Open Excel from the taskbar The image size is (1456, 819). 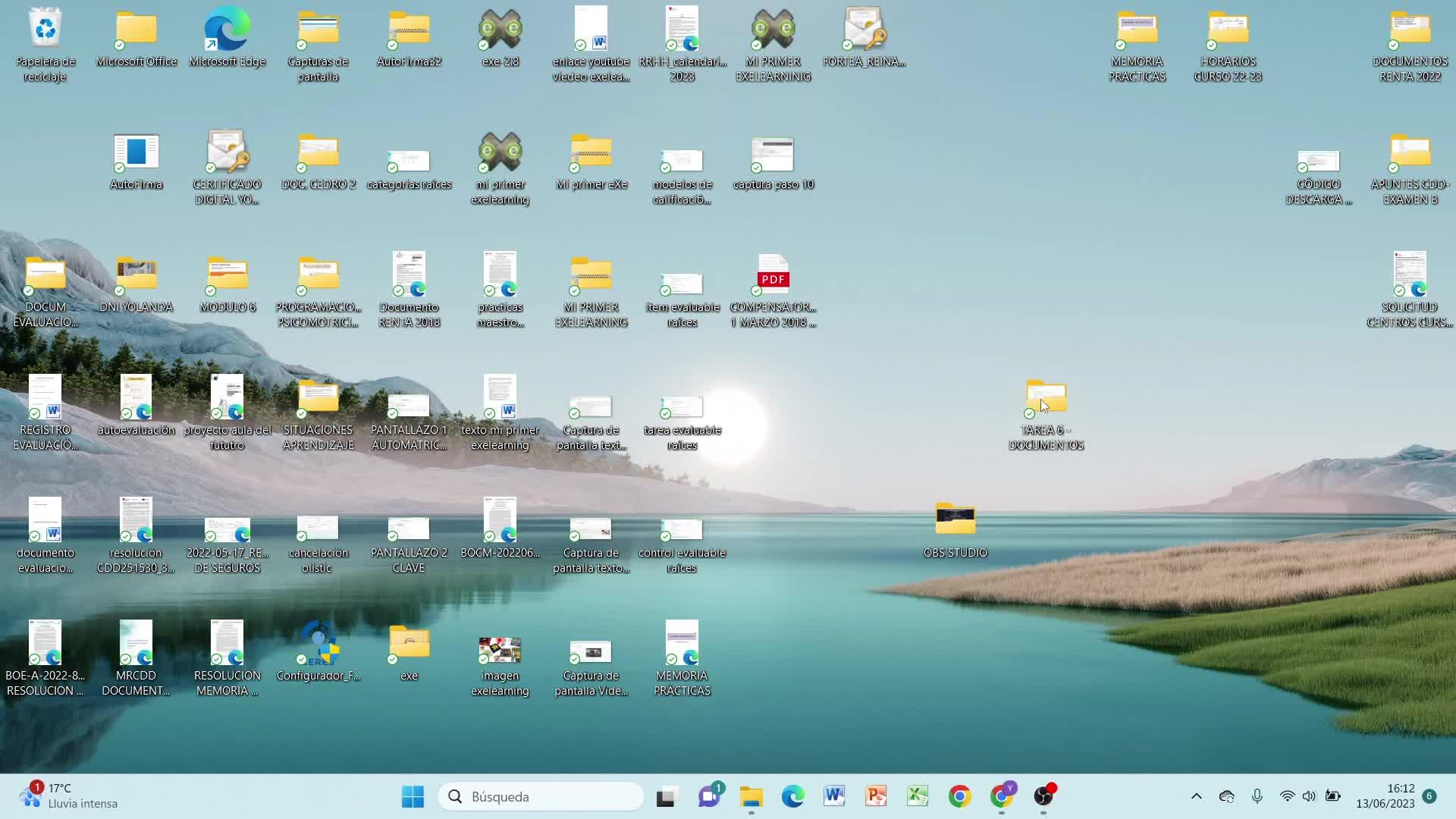(918, 796)
